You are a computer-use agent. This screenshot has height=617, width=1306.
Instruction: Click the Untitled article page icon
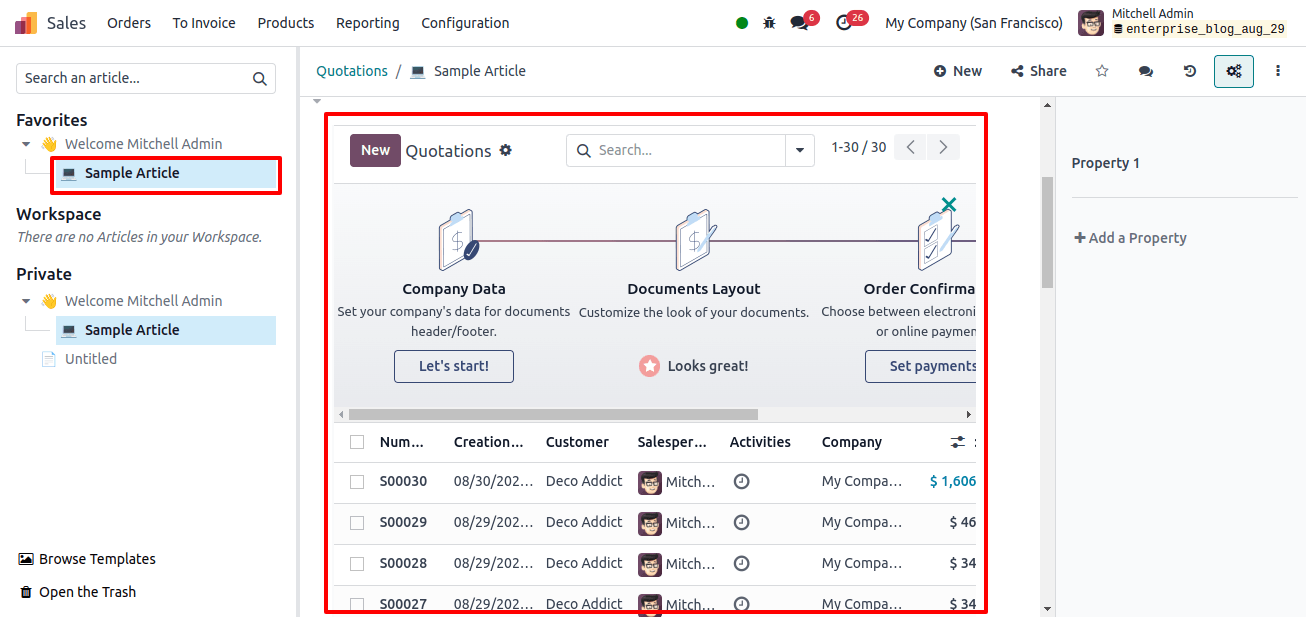(x=48, y=359)
